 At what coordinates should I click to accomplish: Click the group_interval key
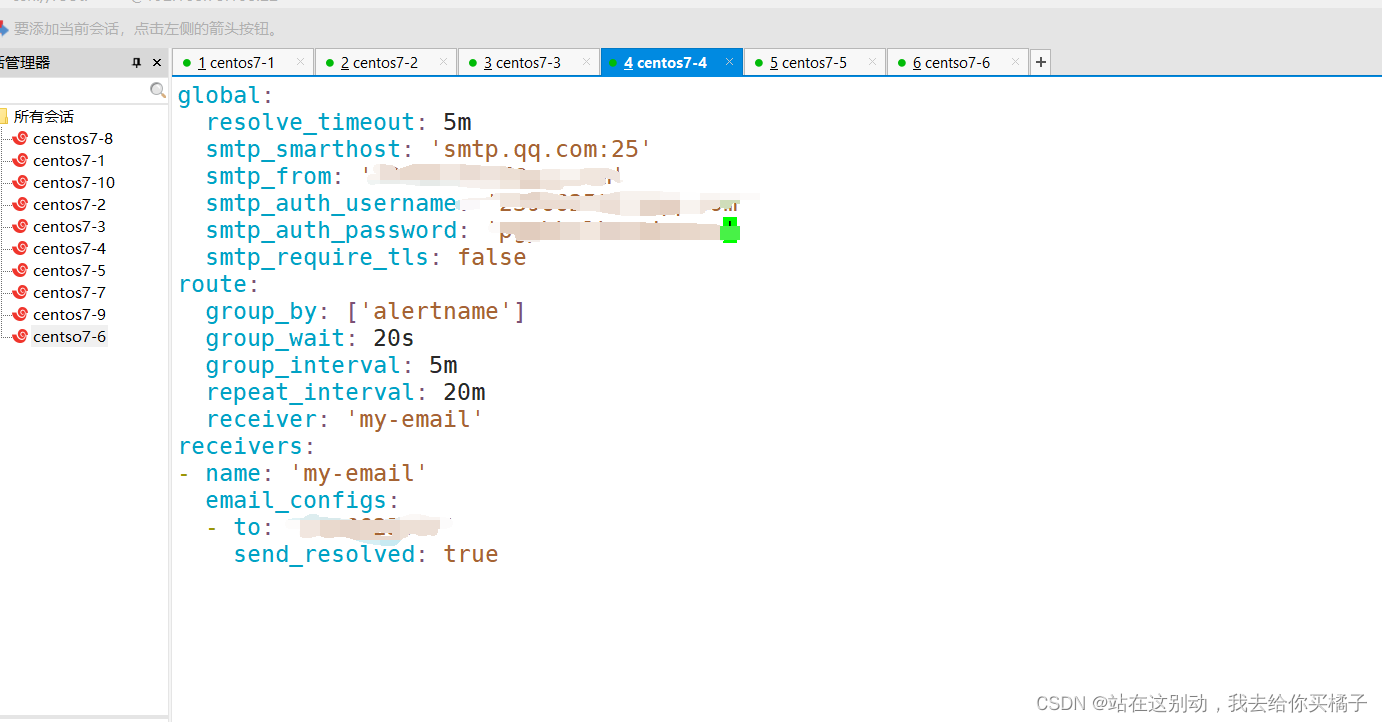click(x=303, y=366)
